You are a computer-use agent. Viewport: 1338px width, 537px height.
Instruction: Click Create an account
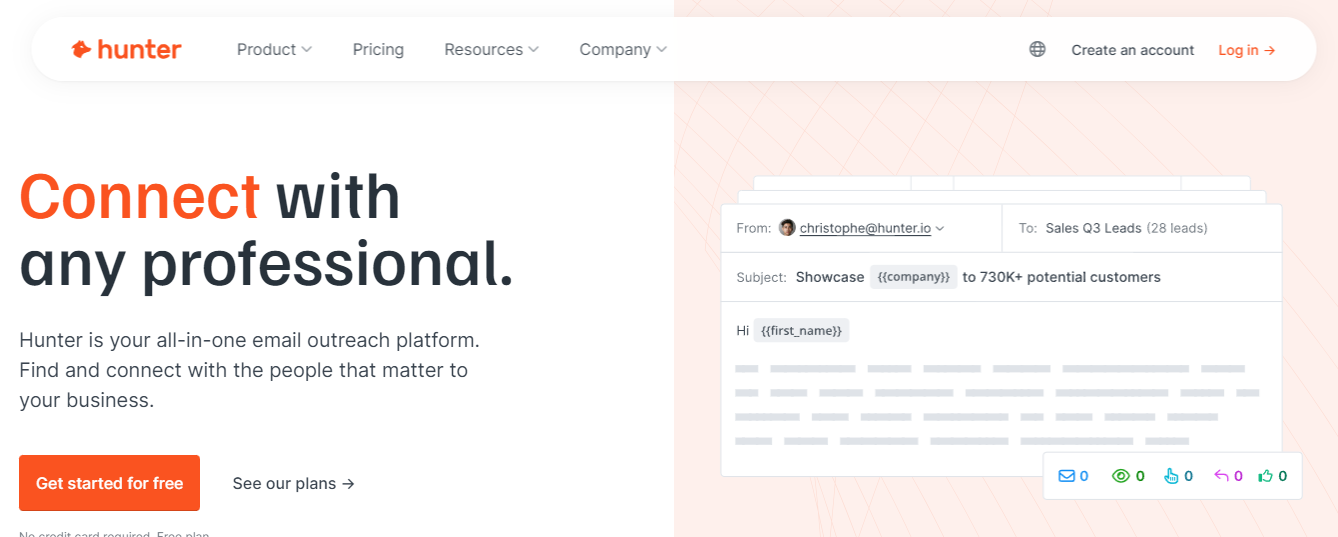(x=1132, y=50)
